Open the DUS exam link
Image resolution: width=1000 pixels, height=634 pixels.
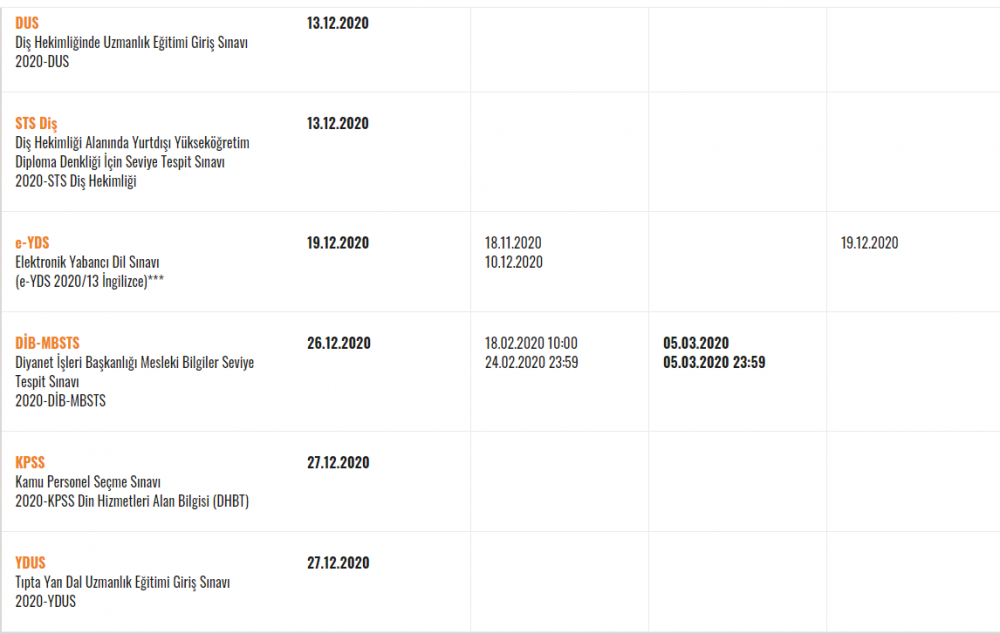pos(27,23)
